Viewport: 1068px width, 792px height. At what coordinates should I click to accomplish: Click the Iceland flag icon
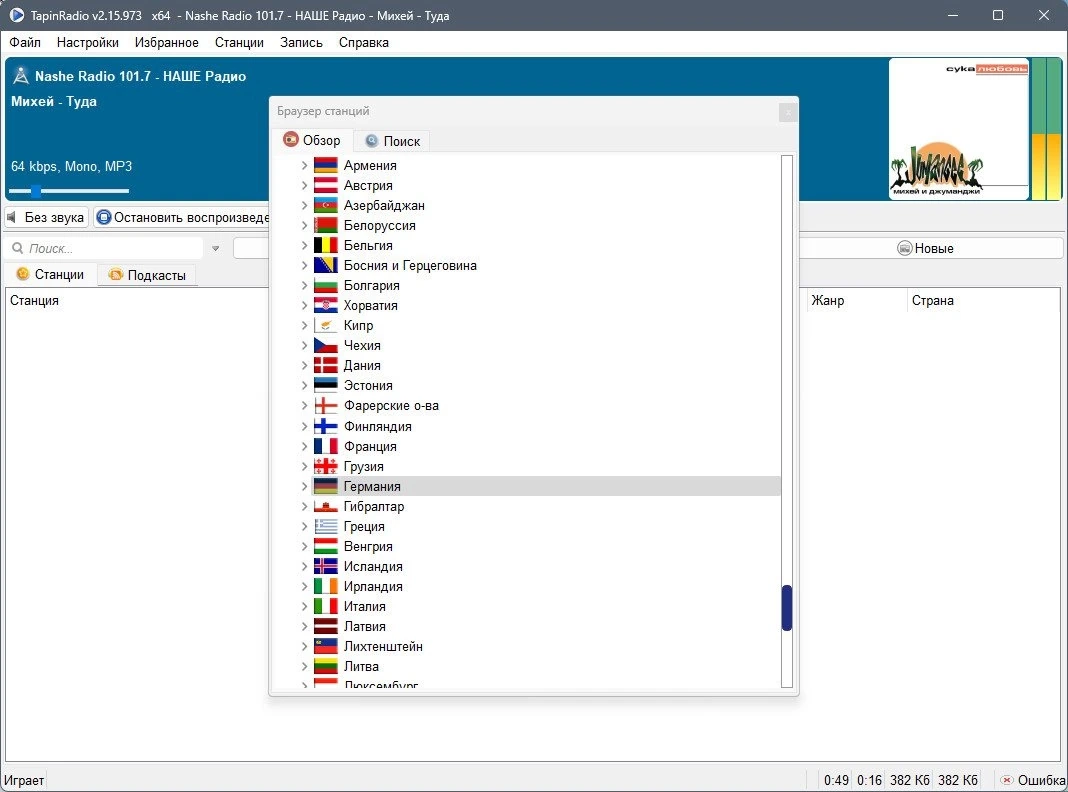coord(326,567)
